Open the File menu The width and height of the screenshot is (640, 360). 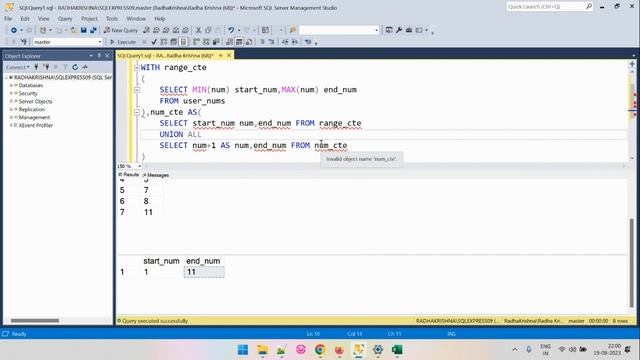[x=8, y=19]
